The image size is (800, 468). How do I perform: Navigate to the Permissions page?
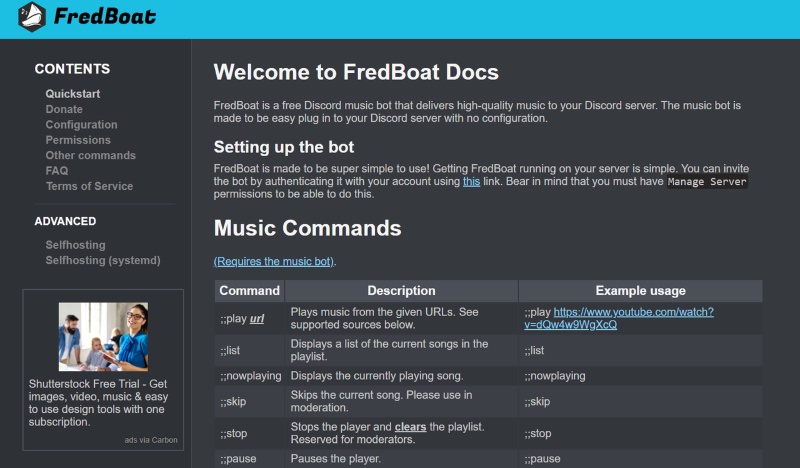point(78,140)
